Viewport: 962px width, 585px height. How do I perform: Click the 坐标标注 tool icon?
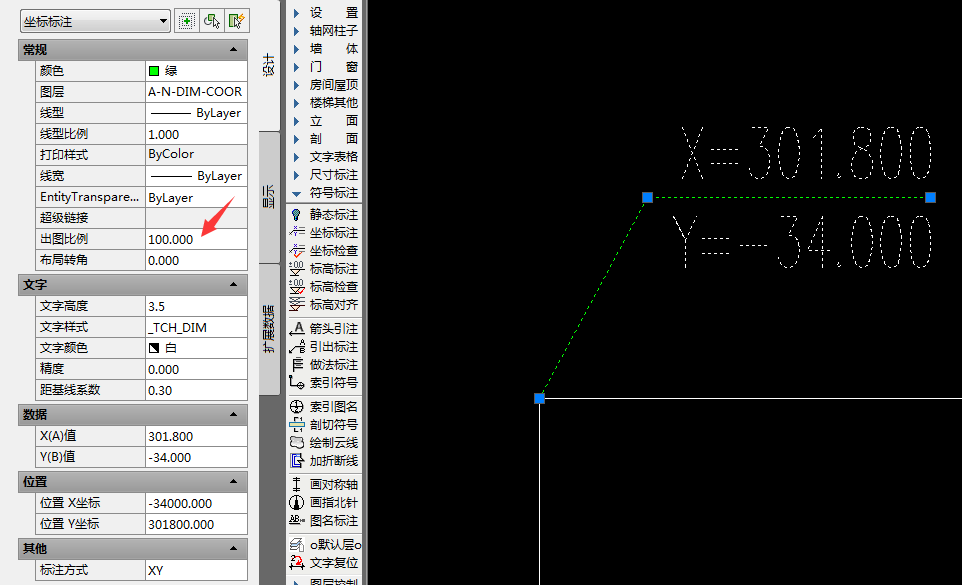(x=296, y=232)
